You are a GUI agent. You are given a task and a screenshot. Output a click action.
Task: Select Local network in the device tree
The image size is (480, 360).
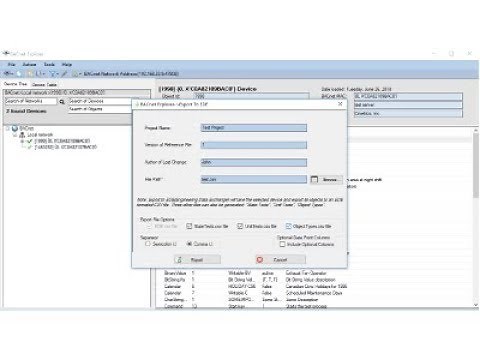point(40,135)
